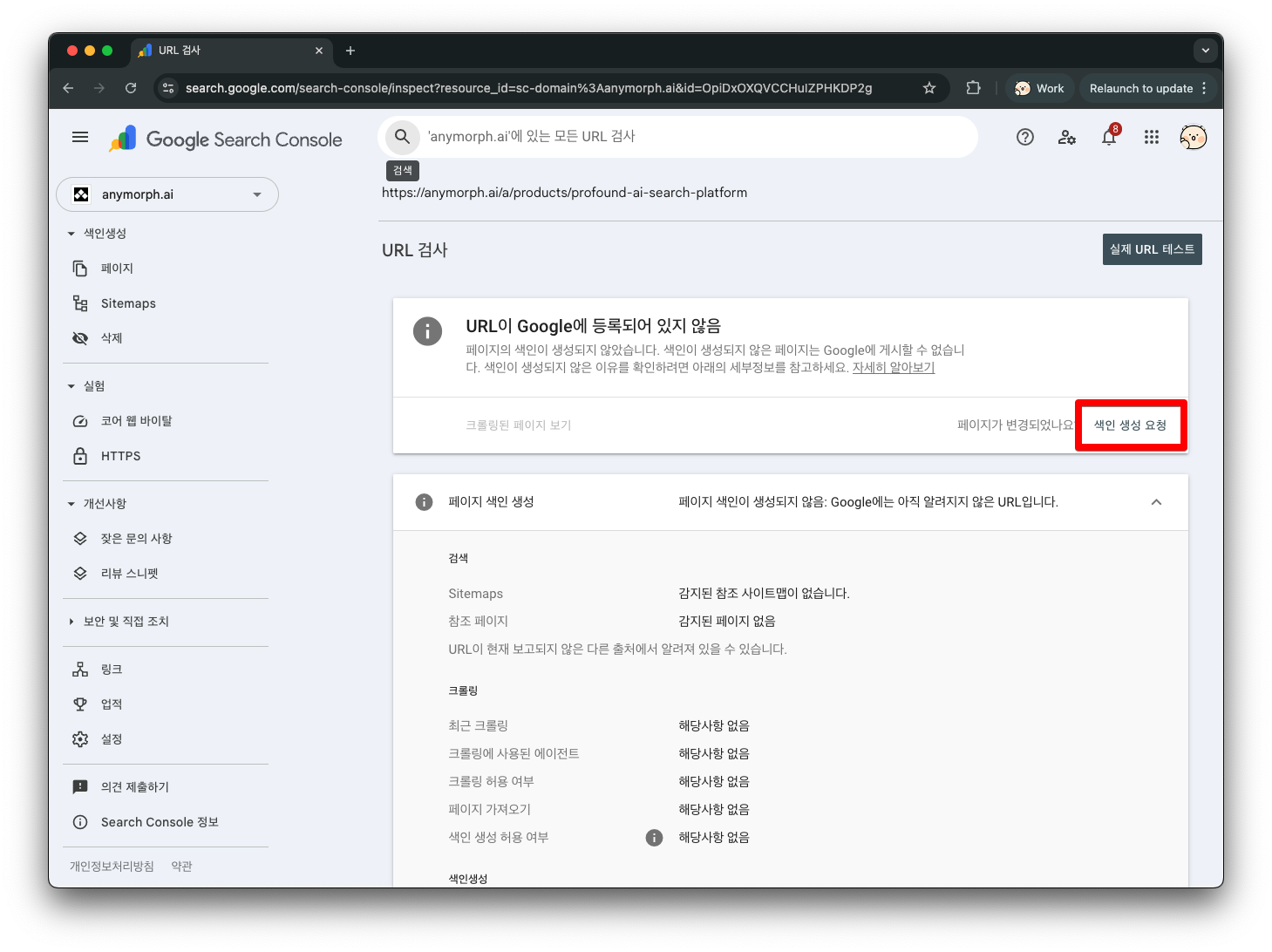Open the Sitemaps report
The height and width of the screenshot is (952, 1272).
click(127, 303)
